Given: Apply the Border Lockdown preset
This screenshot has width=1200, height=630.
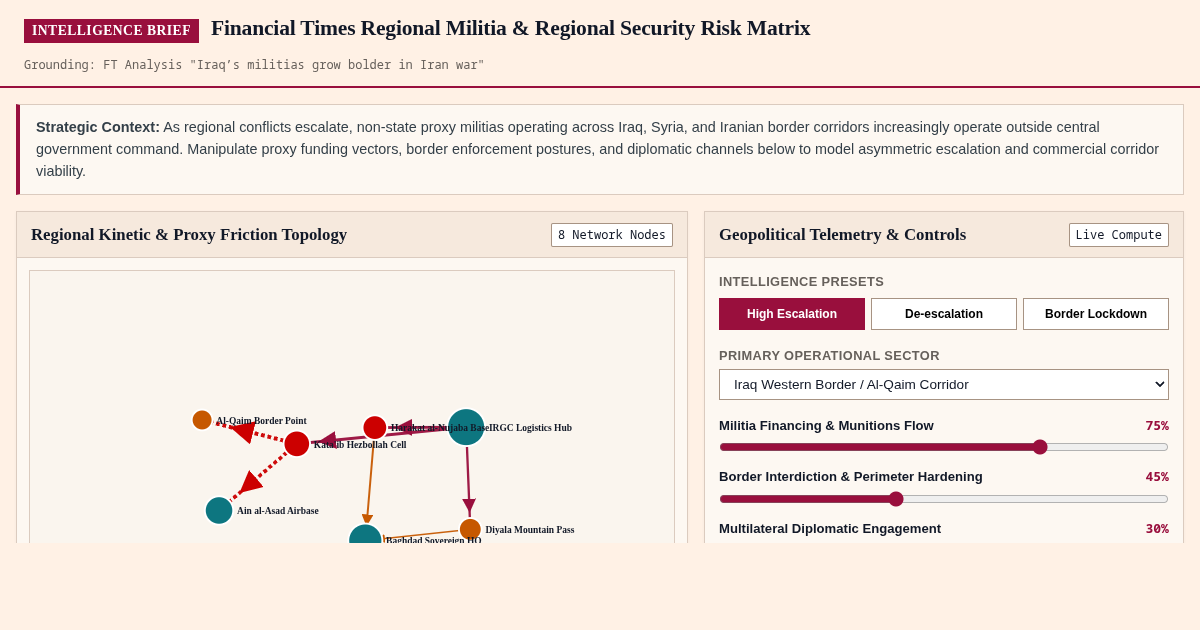Looking at the screenshot, I should [1096, 314].
